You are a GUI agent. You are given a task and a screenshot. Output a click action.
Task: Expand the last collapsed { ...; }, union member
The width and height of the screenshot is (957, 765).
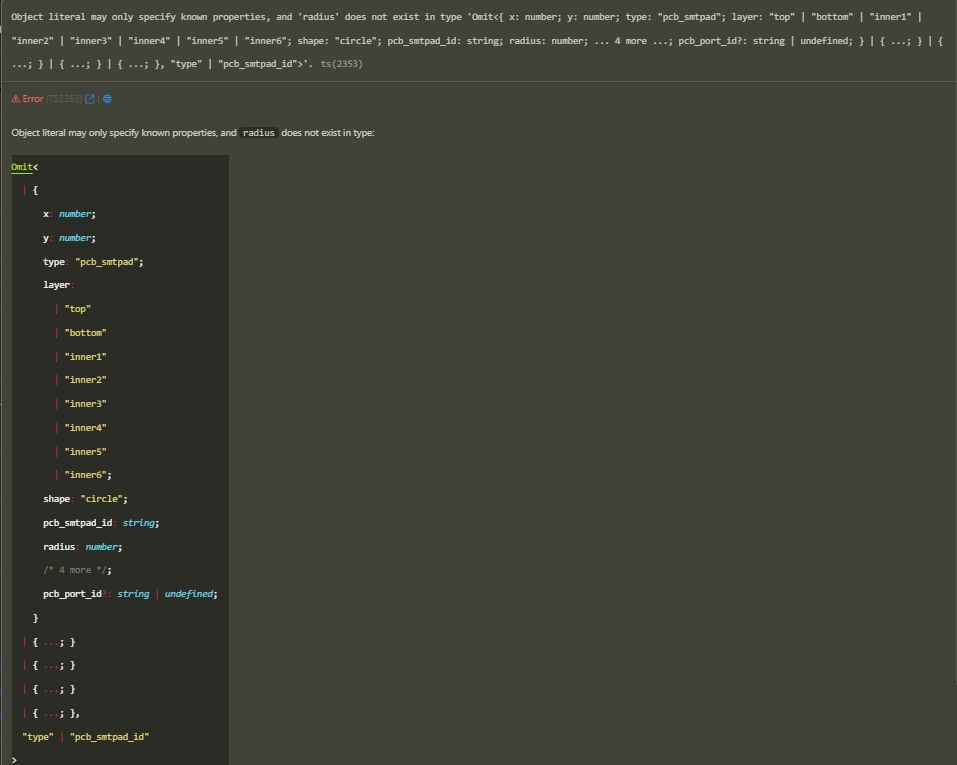click(x=56, y=713)
